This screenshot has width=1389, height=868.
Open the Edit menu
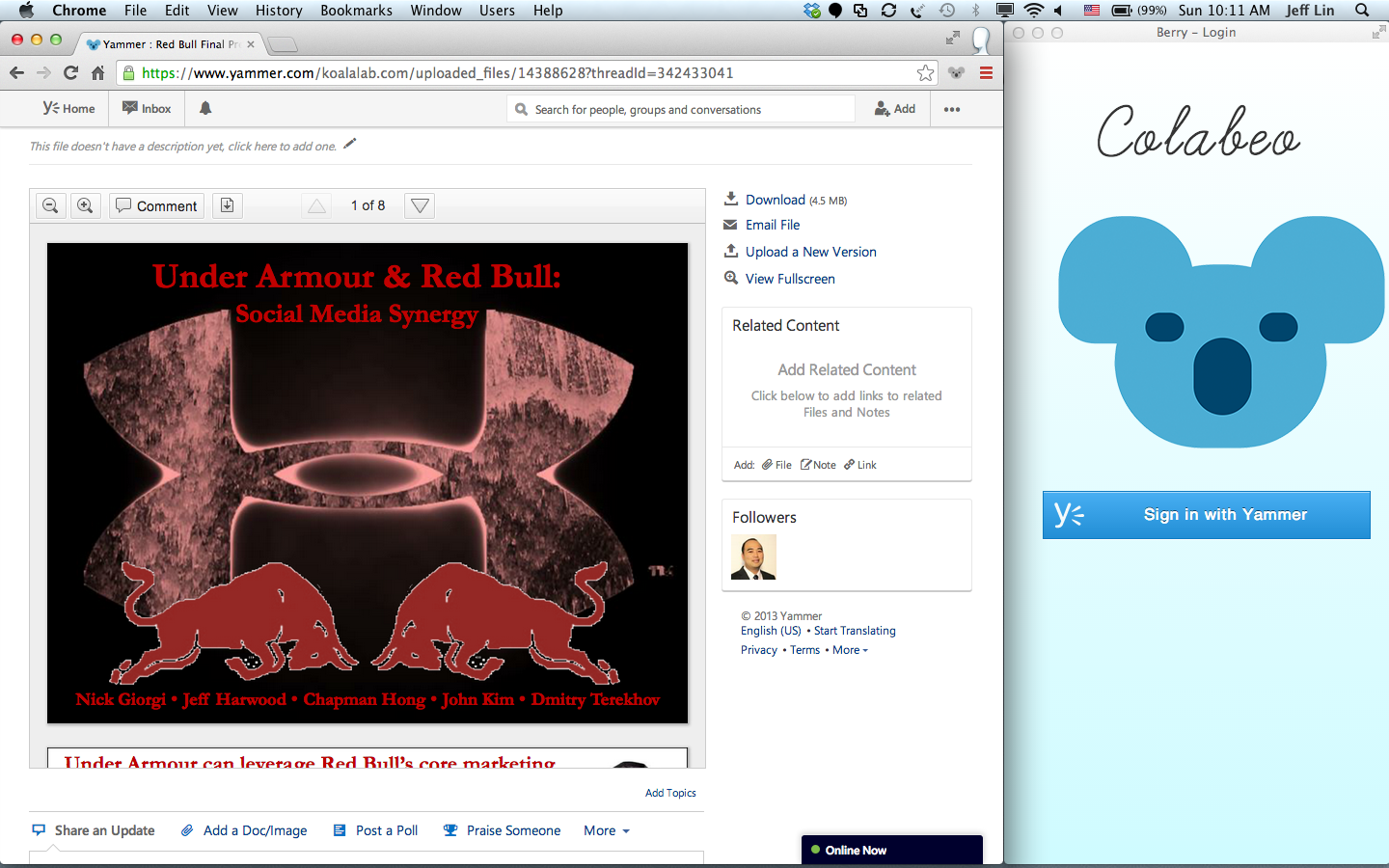177,10
